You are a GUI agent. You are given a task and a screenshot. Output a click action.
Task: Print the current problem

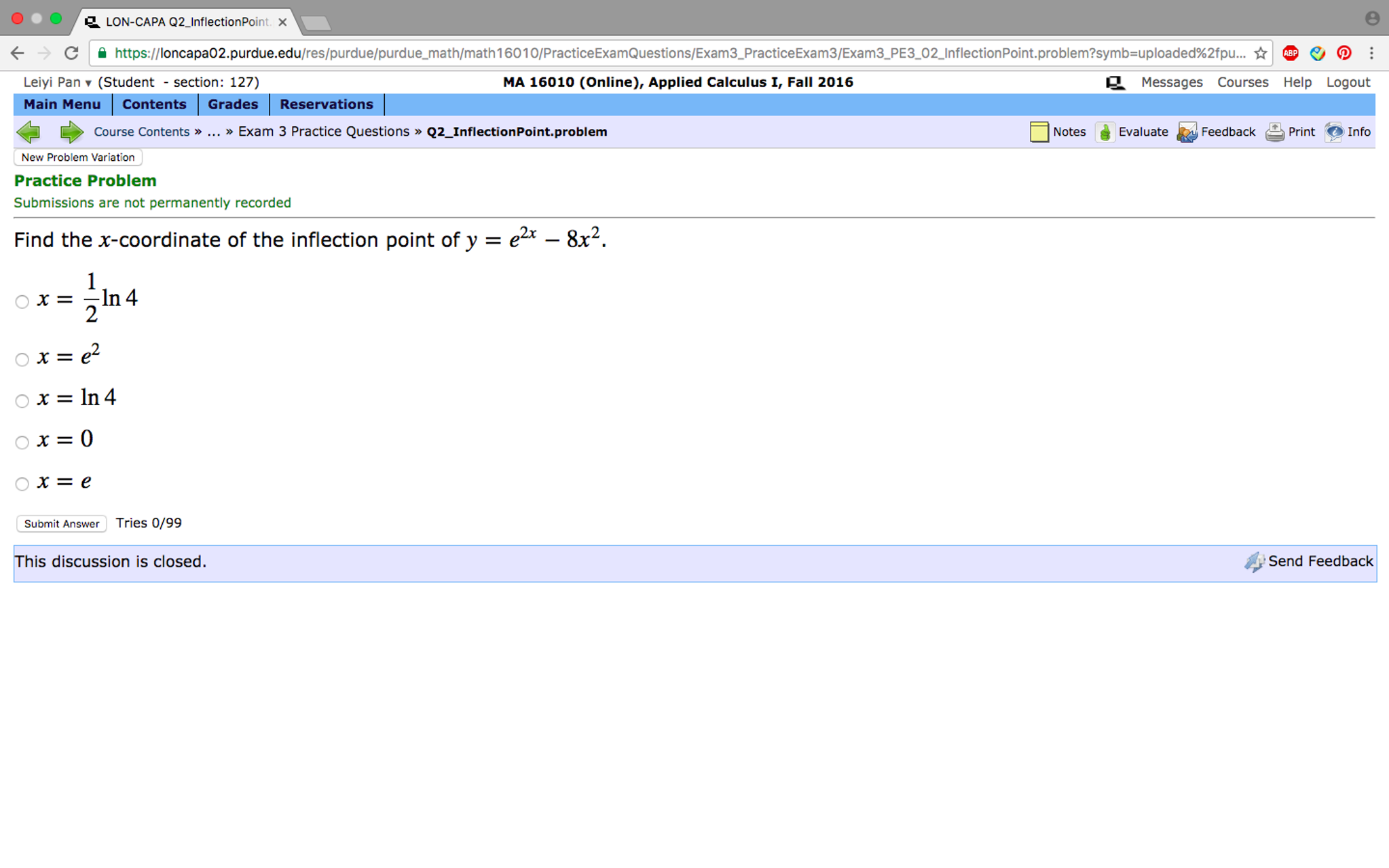pyautogui.click(x=1301, y=132)
